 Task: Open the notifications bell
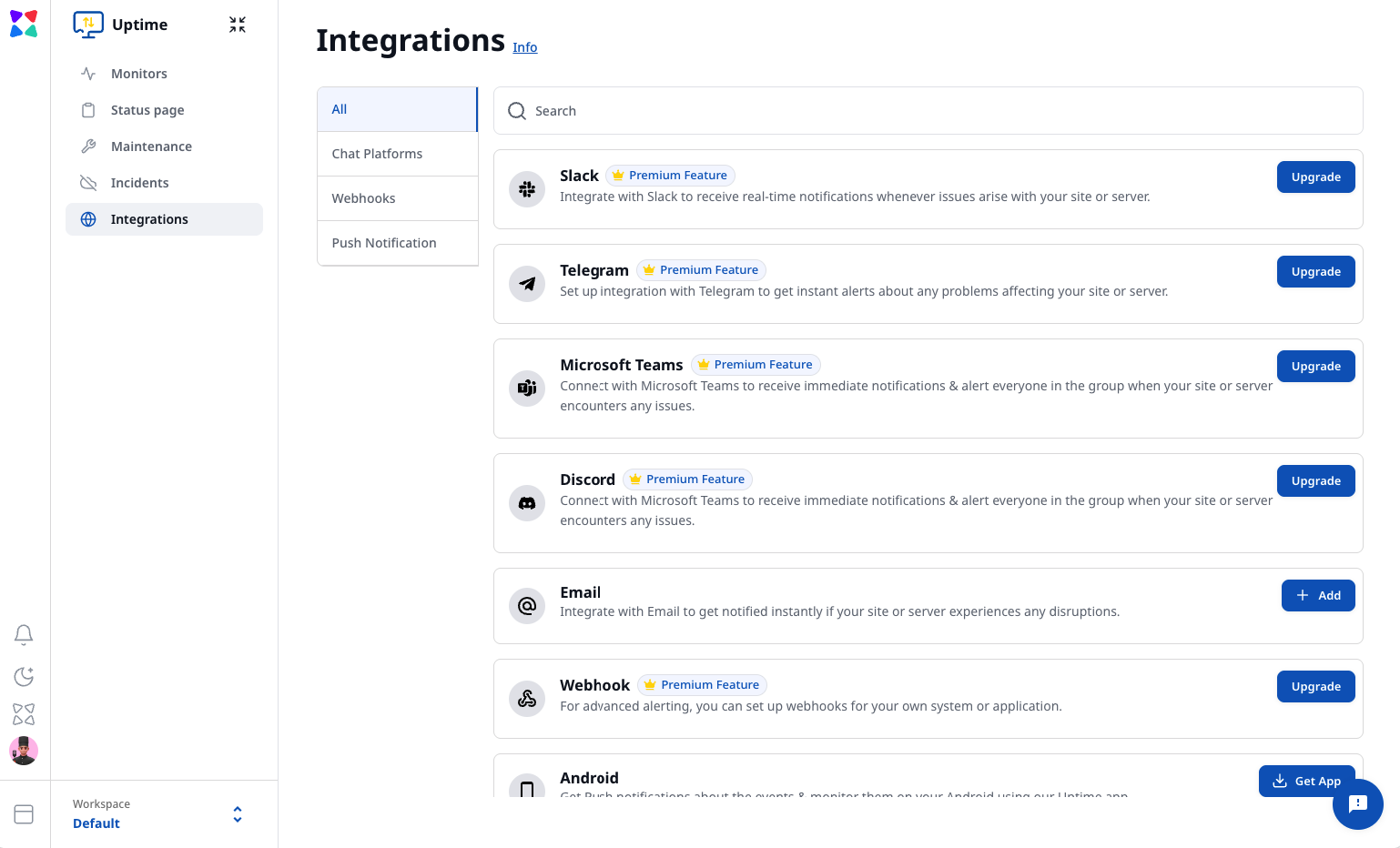click(24, 634)
